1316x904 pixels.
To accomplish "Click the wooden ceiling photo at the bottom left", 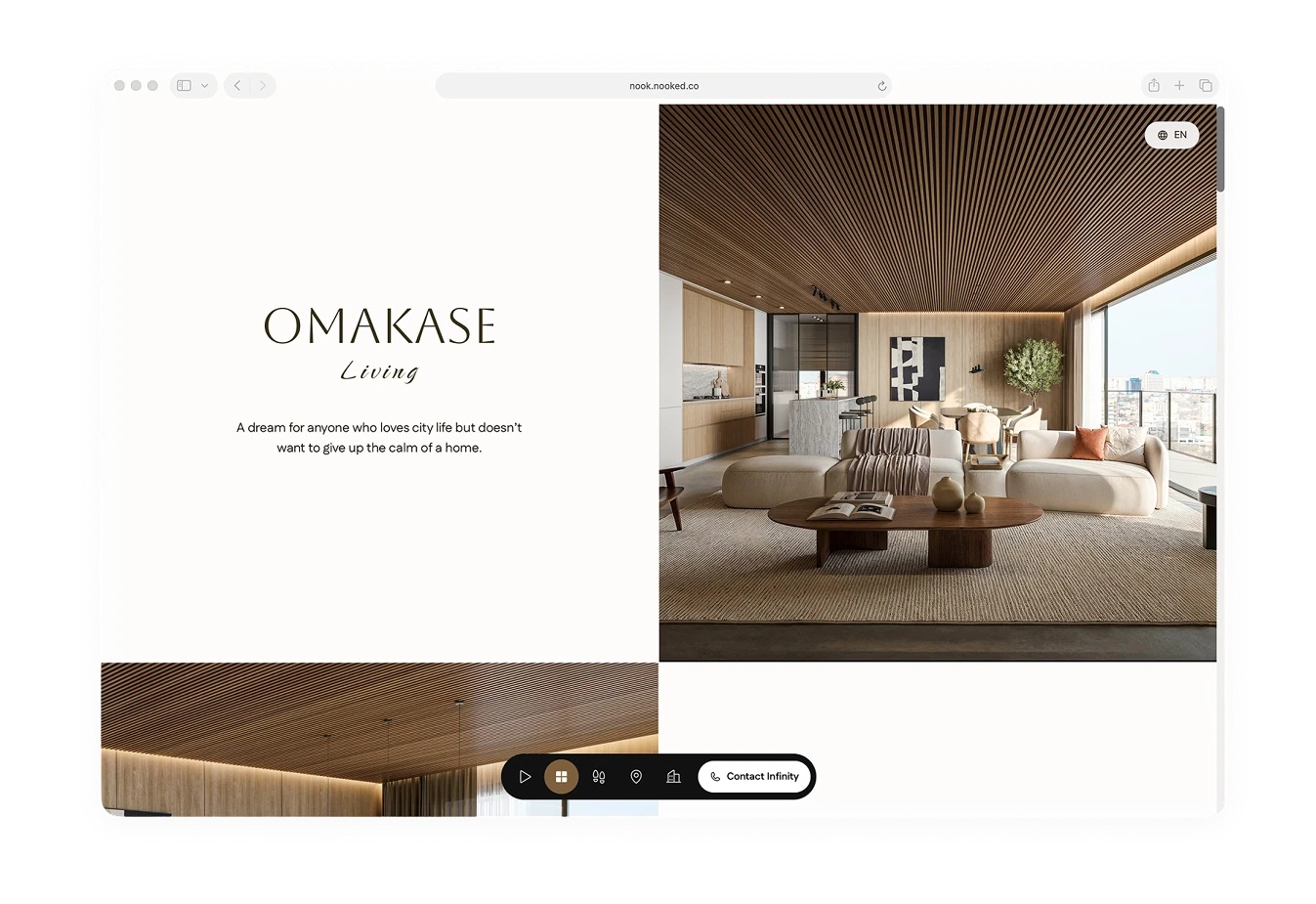I will click(379, 740).
